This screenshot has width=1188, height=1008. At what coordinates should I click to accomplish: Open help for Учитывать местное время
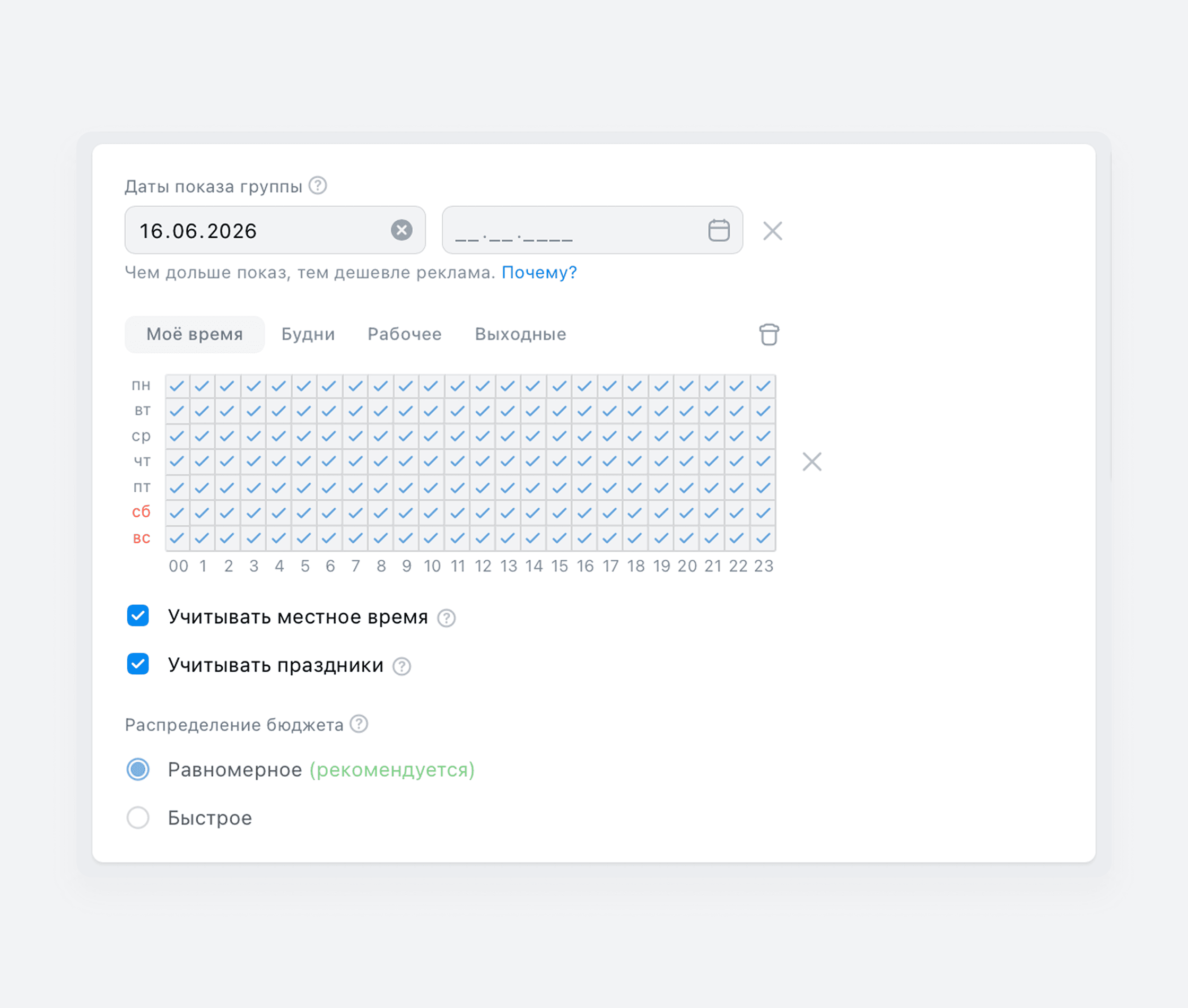446,618
